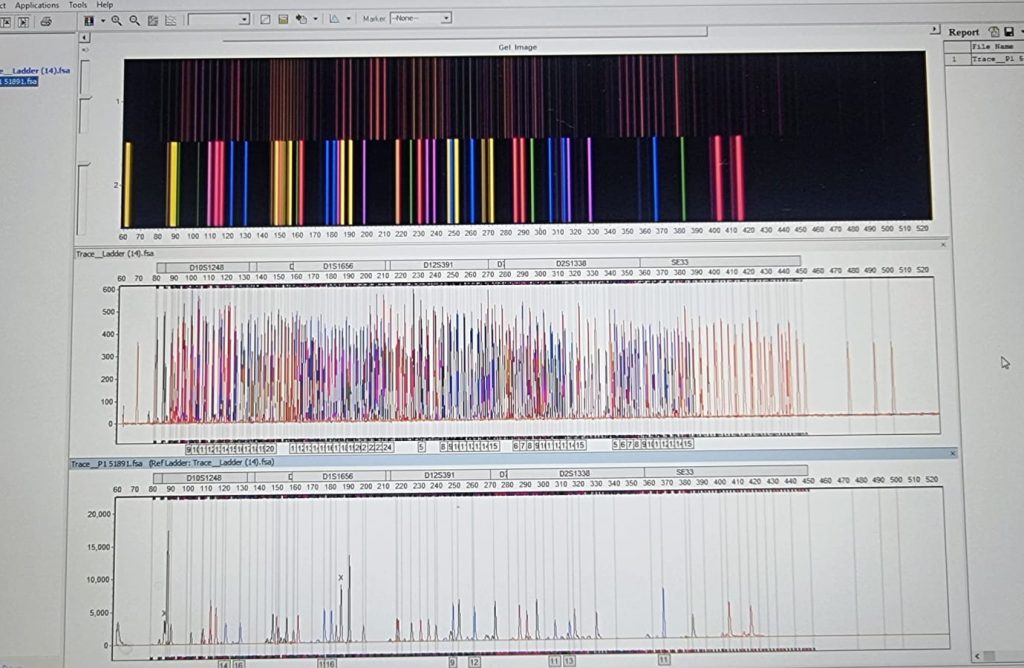Viewport: 1024px width, 668px height.
Task: Open the Applications menu
Action: click(x=37, y=5)
